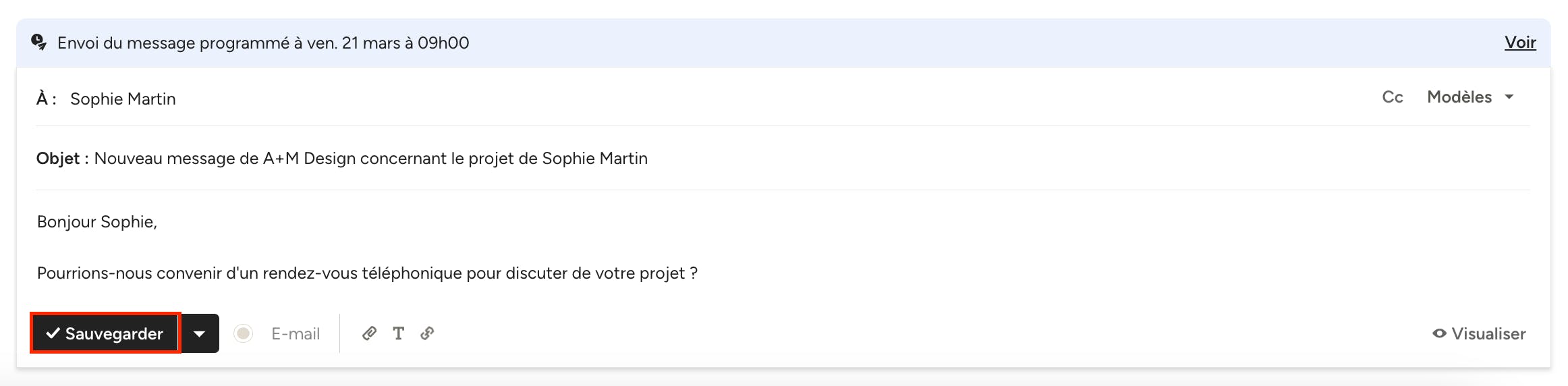Expand the Sauvegarder options arrow

pyautogui.click(x=200, y=333)
